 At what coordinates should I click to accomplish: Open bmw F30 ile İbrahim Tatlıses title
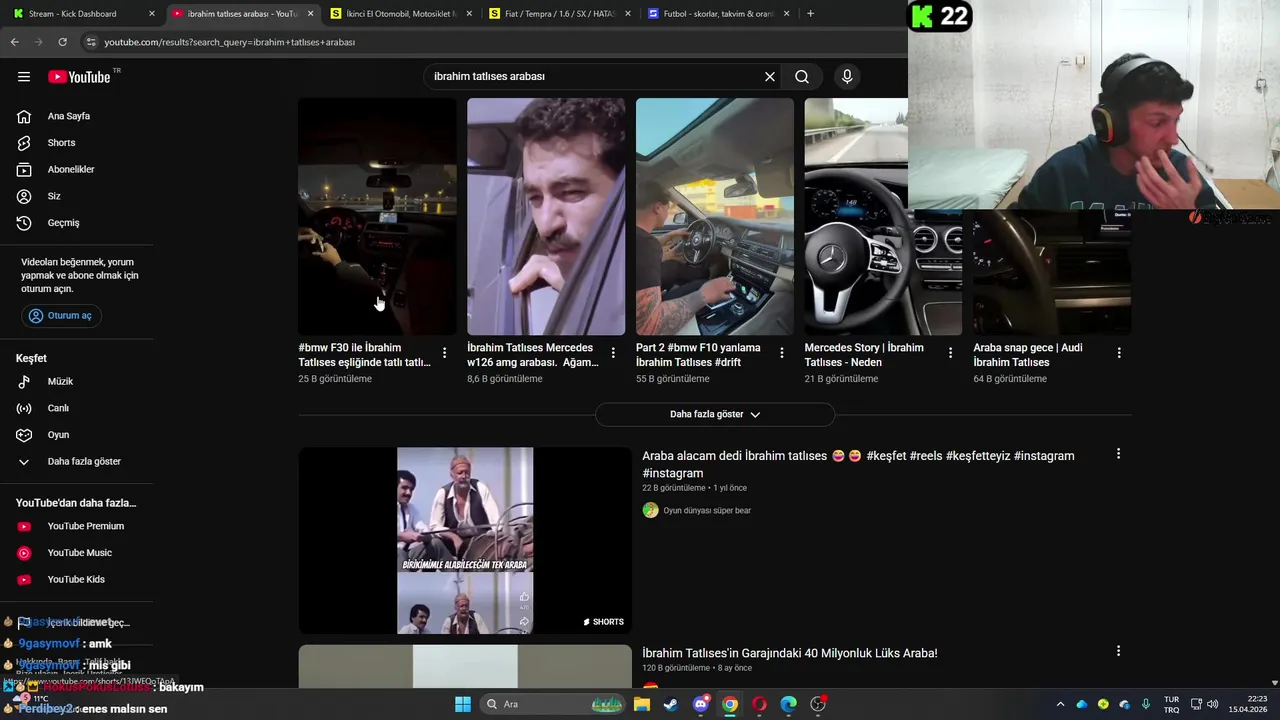tap(364, 355)
